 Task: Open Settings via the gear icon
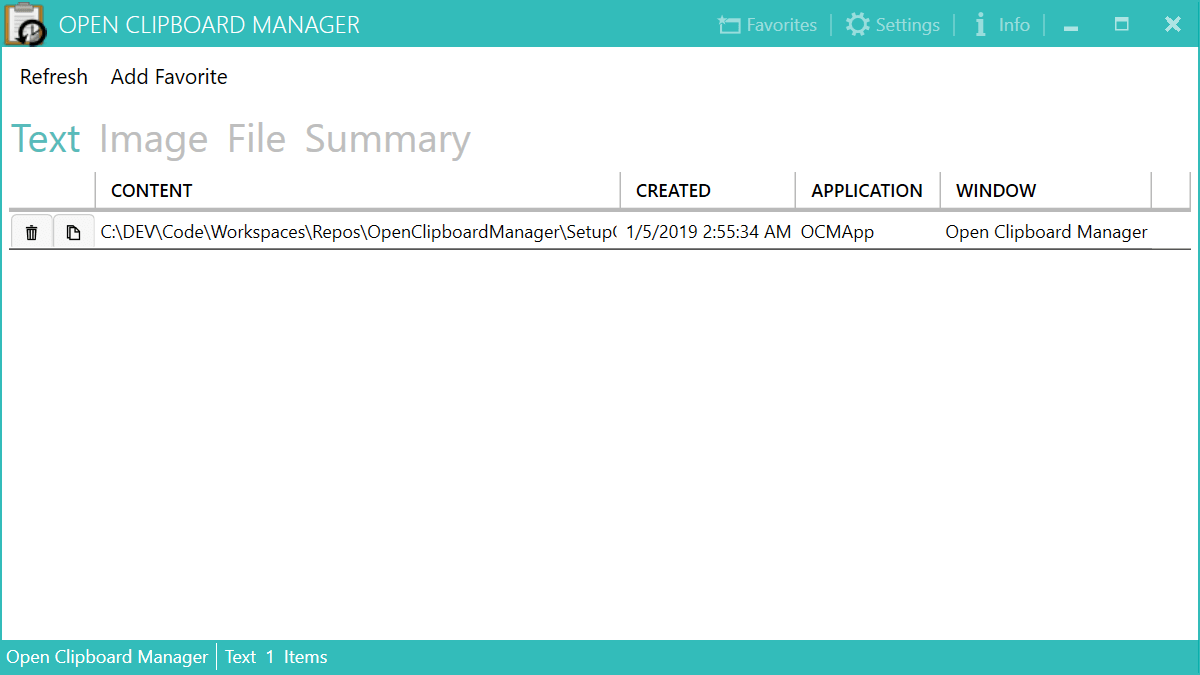click(893, 24)
